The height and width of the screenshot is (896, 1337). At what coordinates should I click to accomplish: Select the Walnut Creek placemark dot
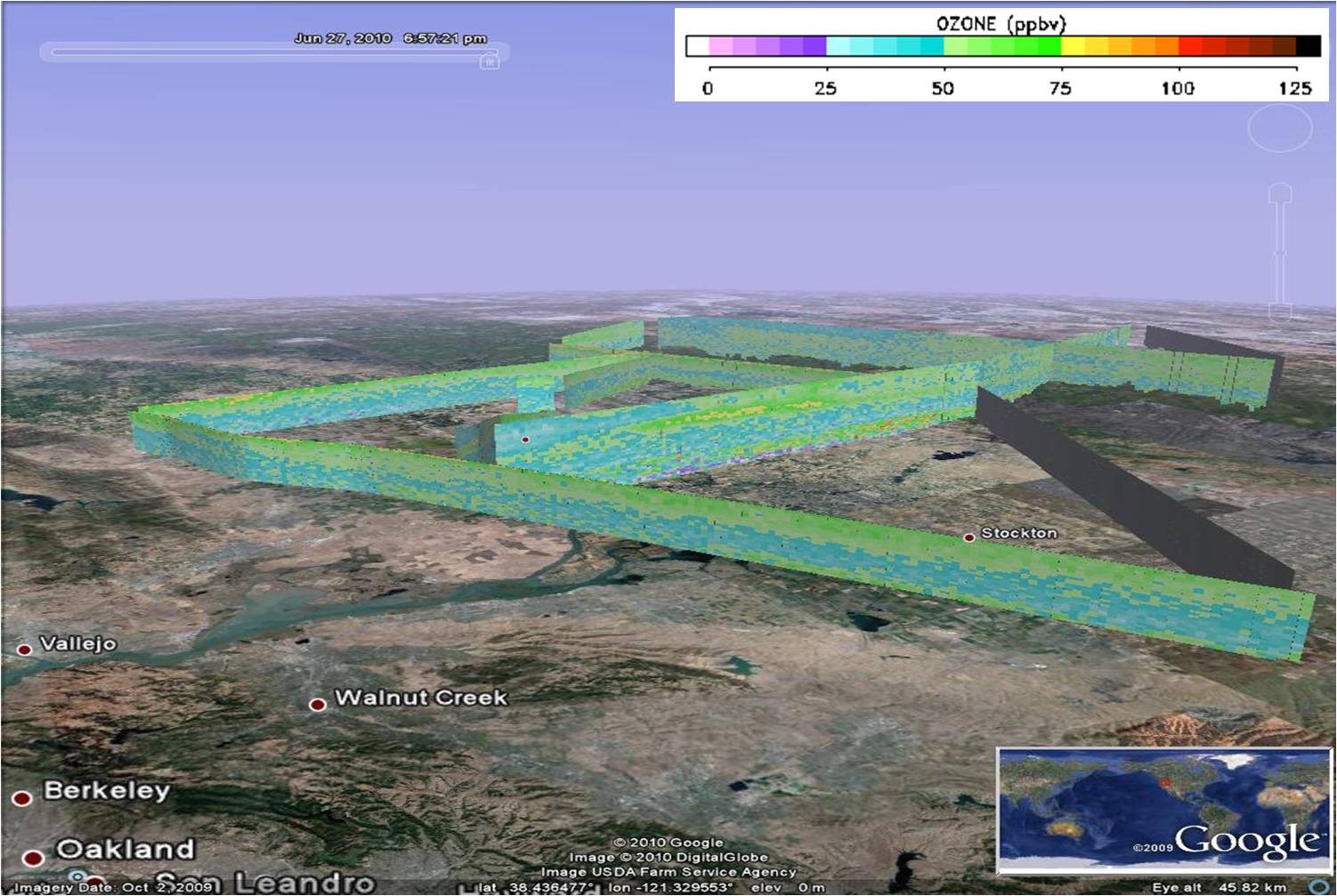317,705
